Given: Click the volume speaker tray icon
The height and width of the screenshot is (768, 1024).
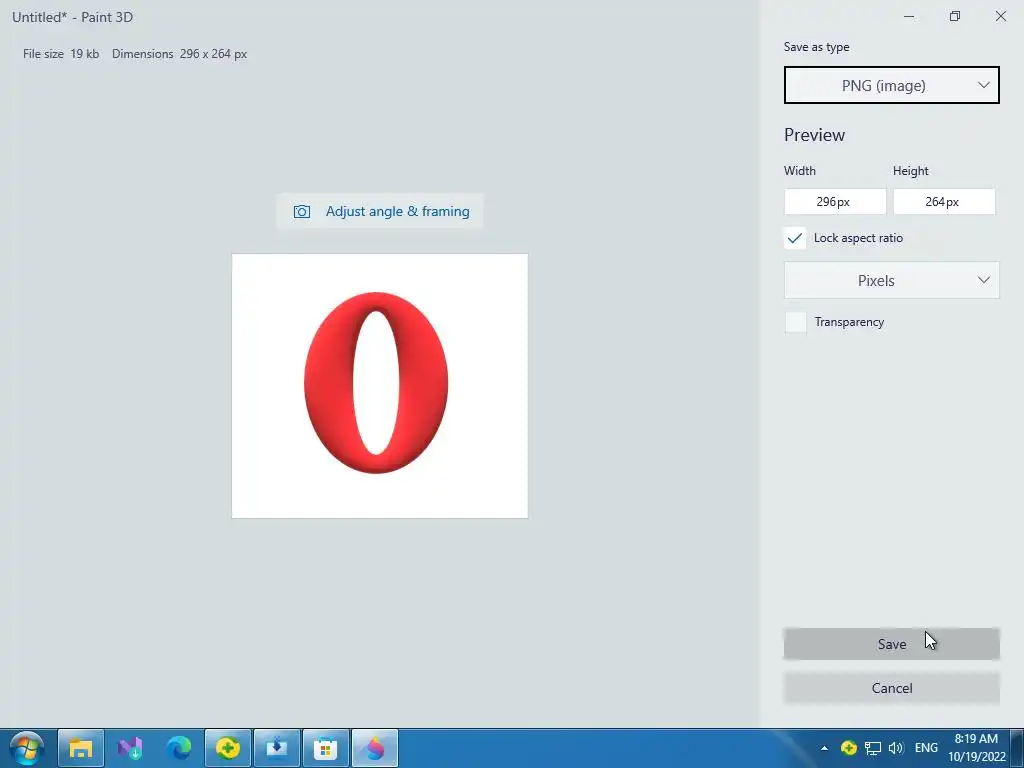Looking at the screenshot, I should coord(896,748).
